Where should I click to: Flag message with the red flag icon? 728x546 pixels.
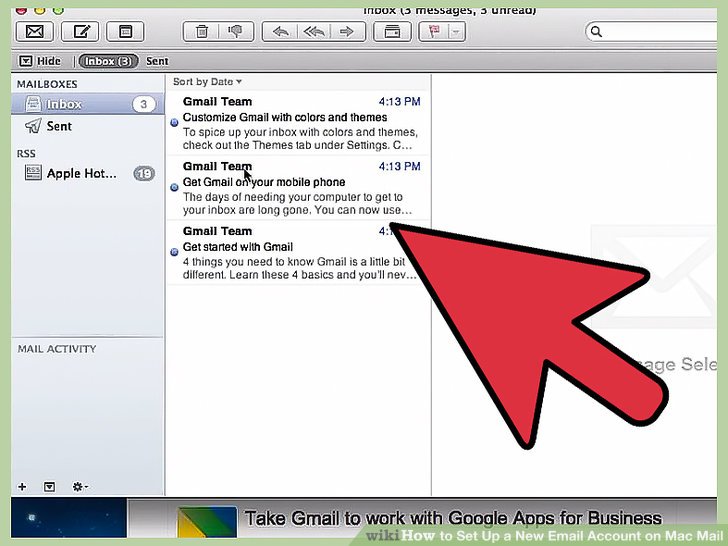click(434, 32)
